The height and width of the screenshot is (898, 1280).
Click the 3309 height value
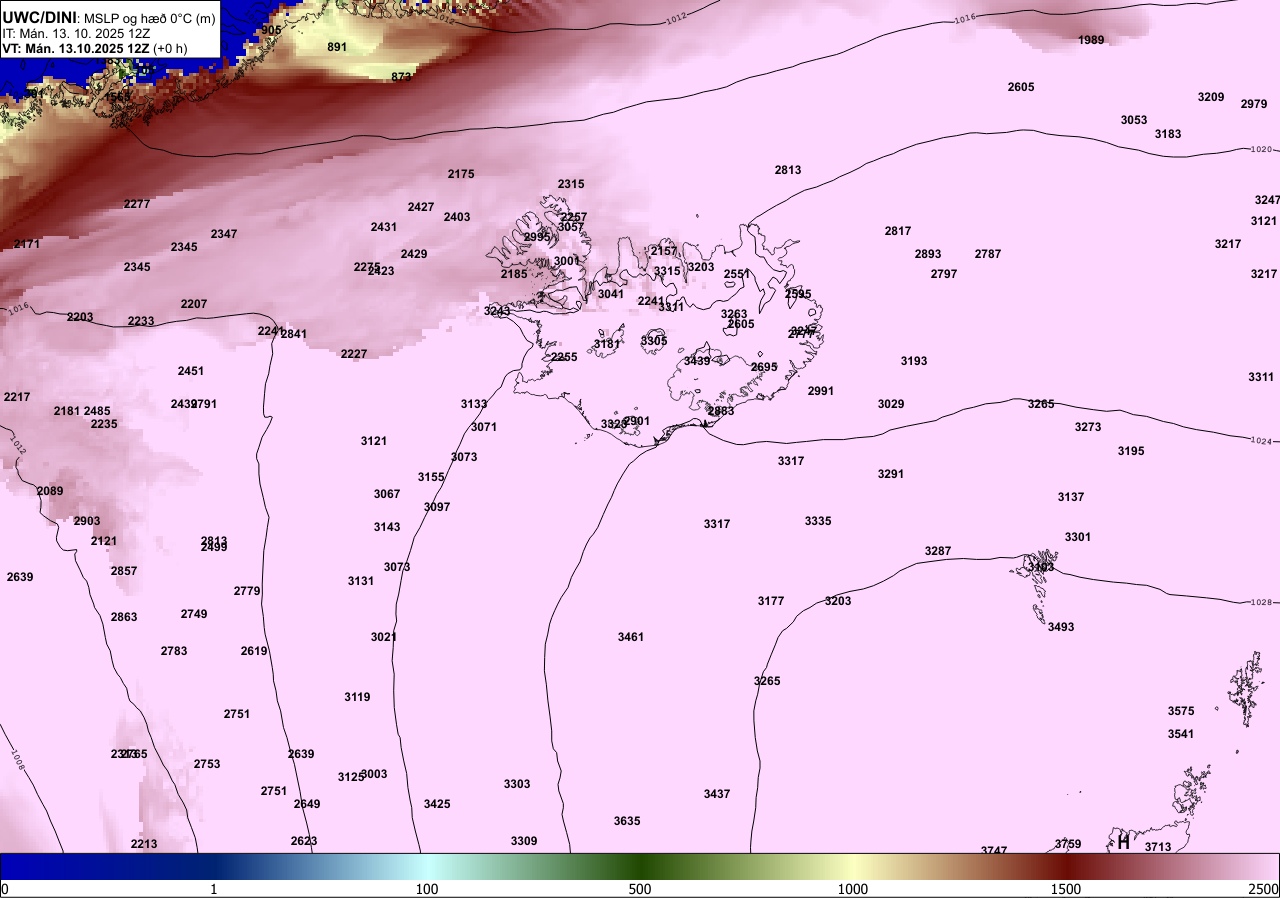click(524, 841)
